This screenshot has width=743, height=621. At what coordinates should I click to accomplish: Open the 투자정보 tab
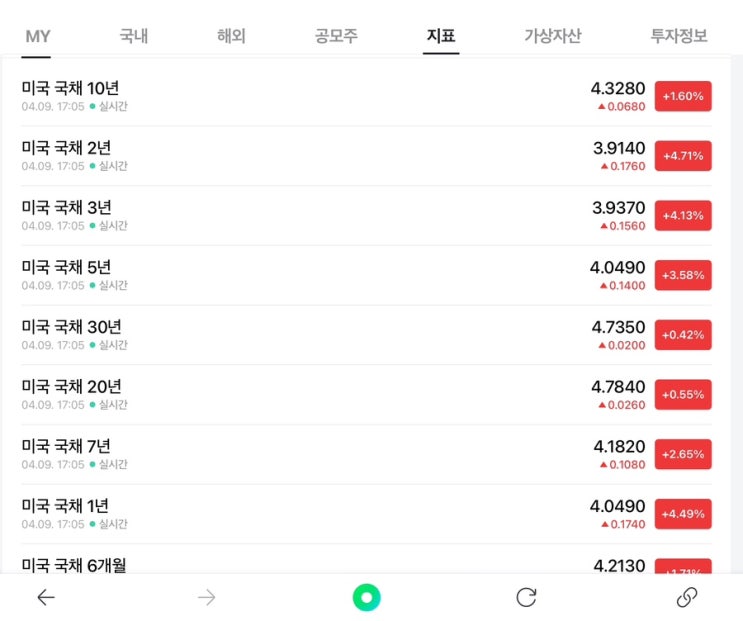click(x=678, y=36)
